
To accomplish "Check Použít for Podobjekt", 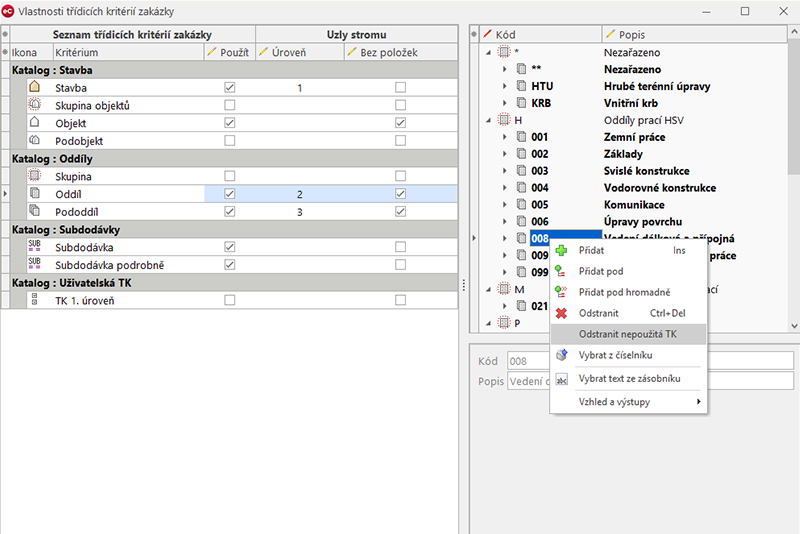I will tap(230, 140).
